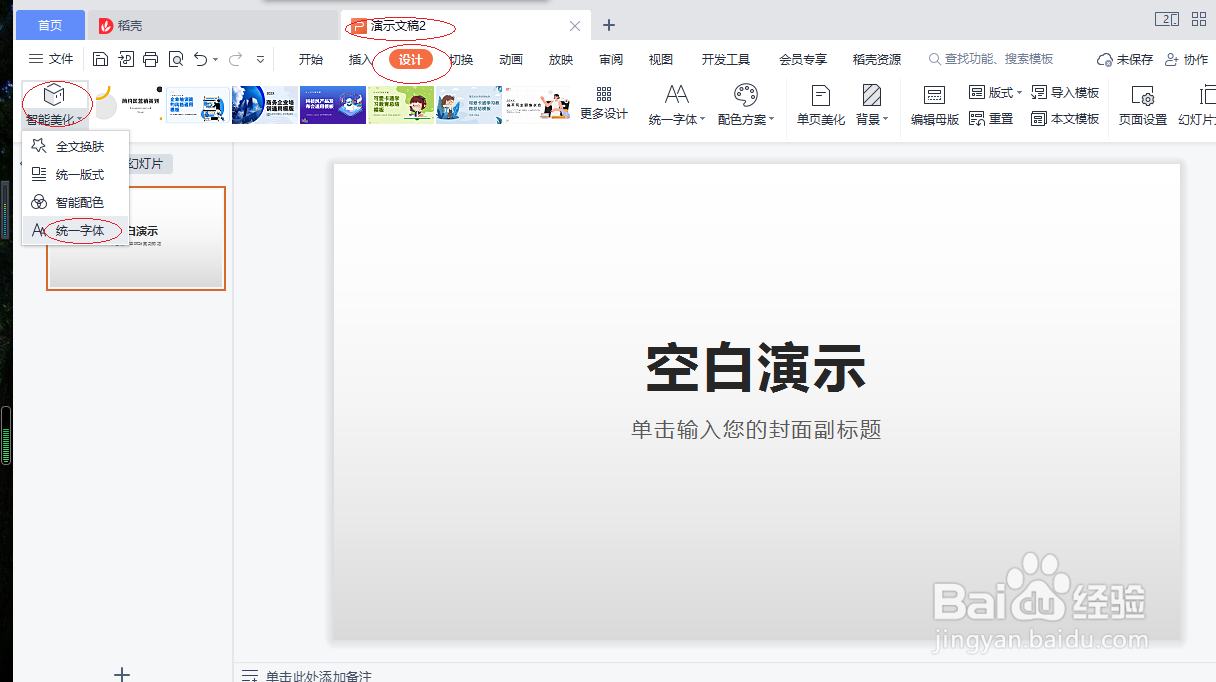Click the Print Preview icon
This screenshot has height=682, width=1216.
pos(175,59)
